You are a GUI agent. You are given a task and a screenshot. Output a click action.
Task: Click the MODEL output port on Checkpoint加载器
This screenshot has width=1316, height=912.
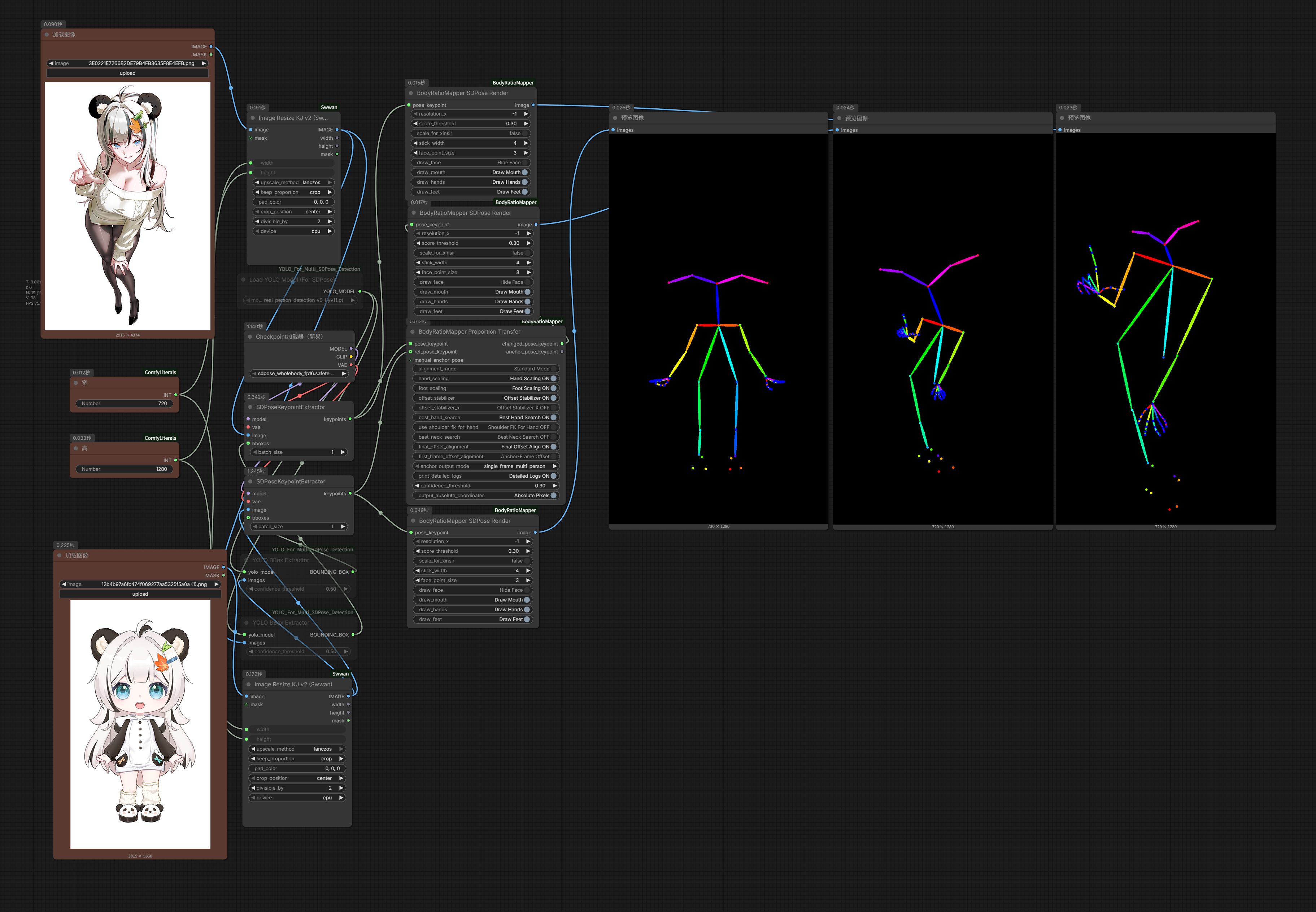[351, 348]
